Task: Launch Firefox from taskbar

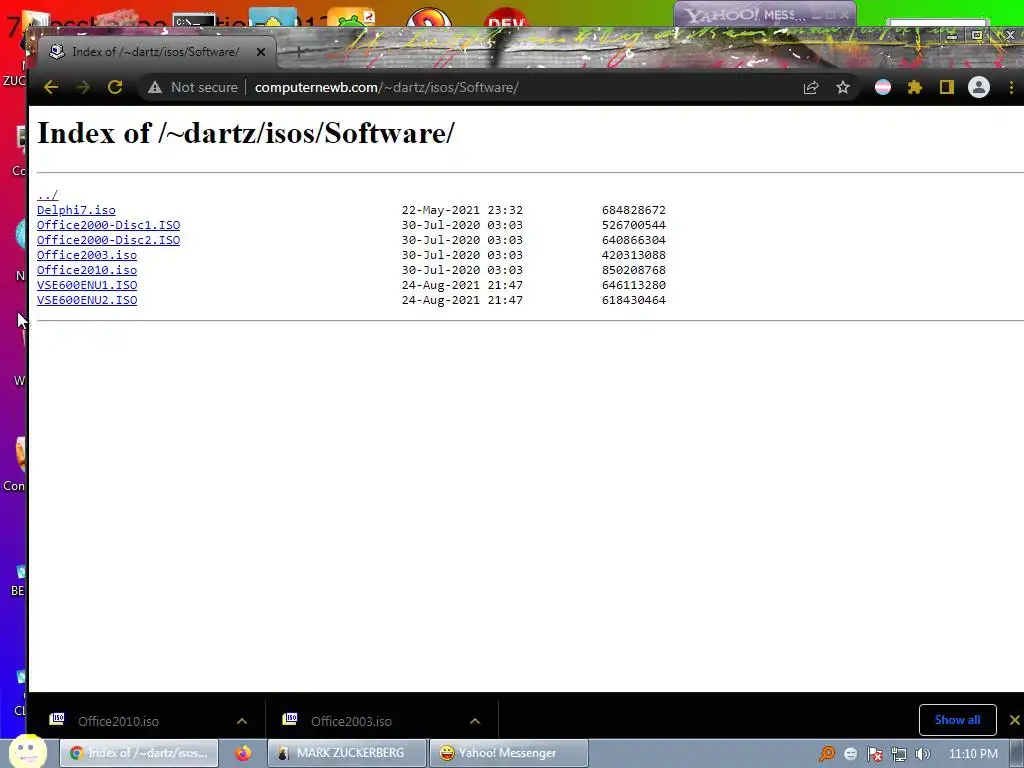Action: click(243, 753)
